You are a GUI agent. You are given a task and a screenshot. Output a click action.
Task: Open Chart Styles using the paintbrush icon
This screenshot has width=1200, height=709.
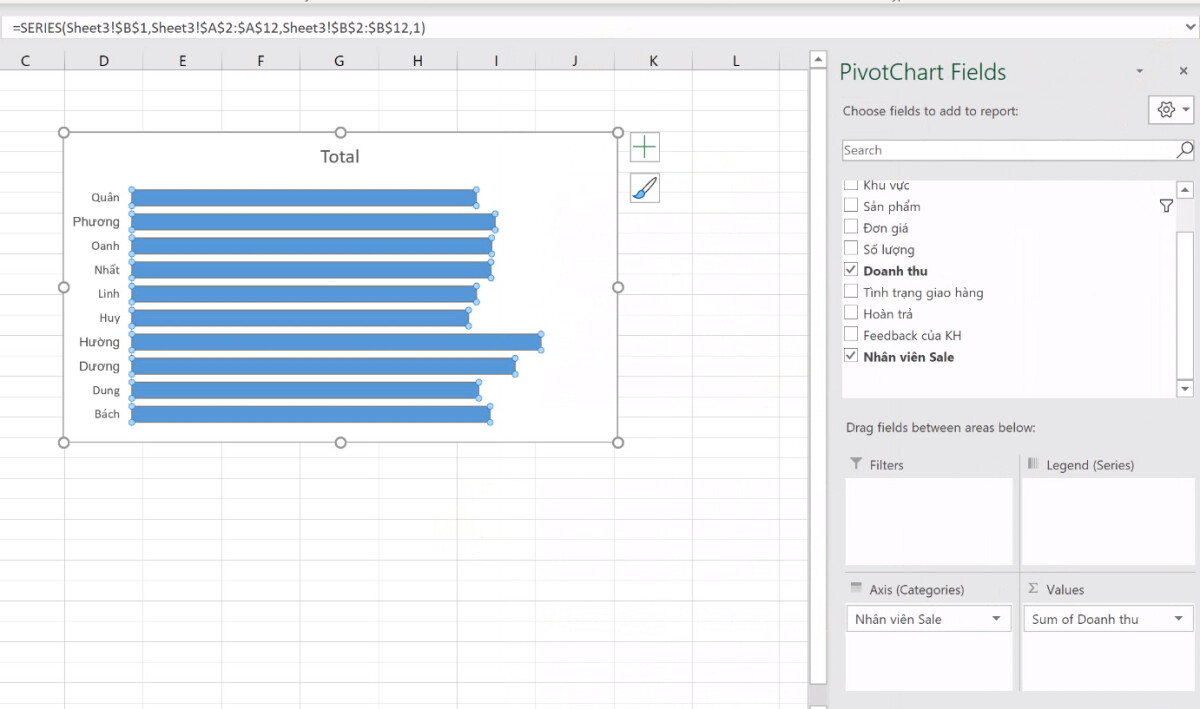coord(644,187)
